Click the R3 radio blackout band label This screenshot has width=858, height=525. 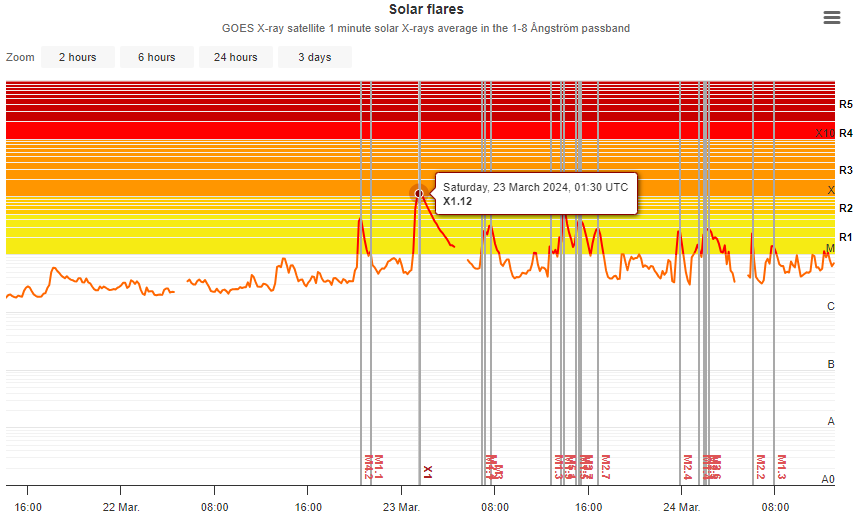coord(845,170)
